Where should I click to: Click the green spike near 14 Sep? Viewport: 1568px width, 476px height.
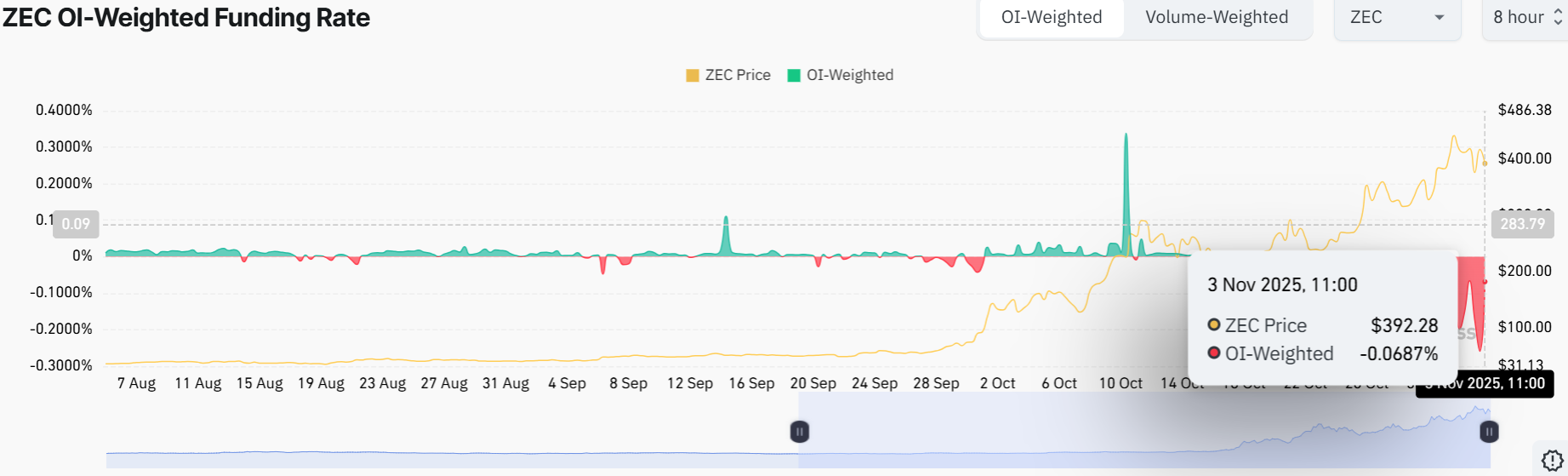(726, 234)
